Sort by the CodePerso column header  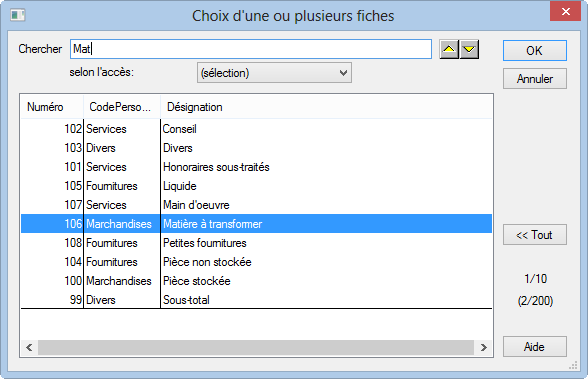click(x=122, y=107)
